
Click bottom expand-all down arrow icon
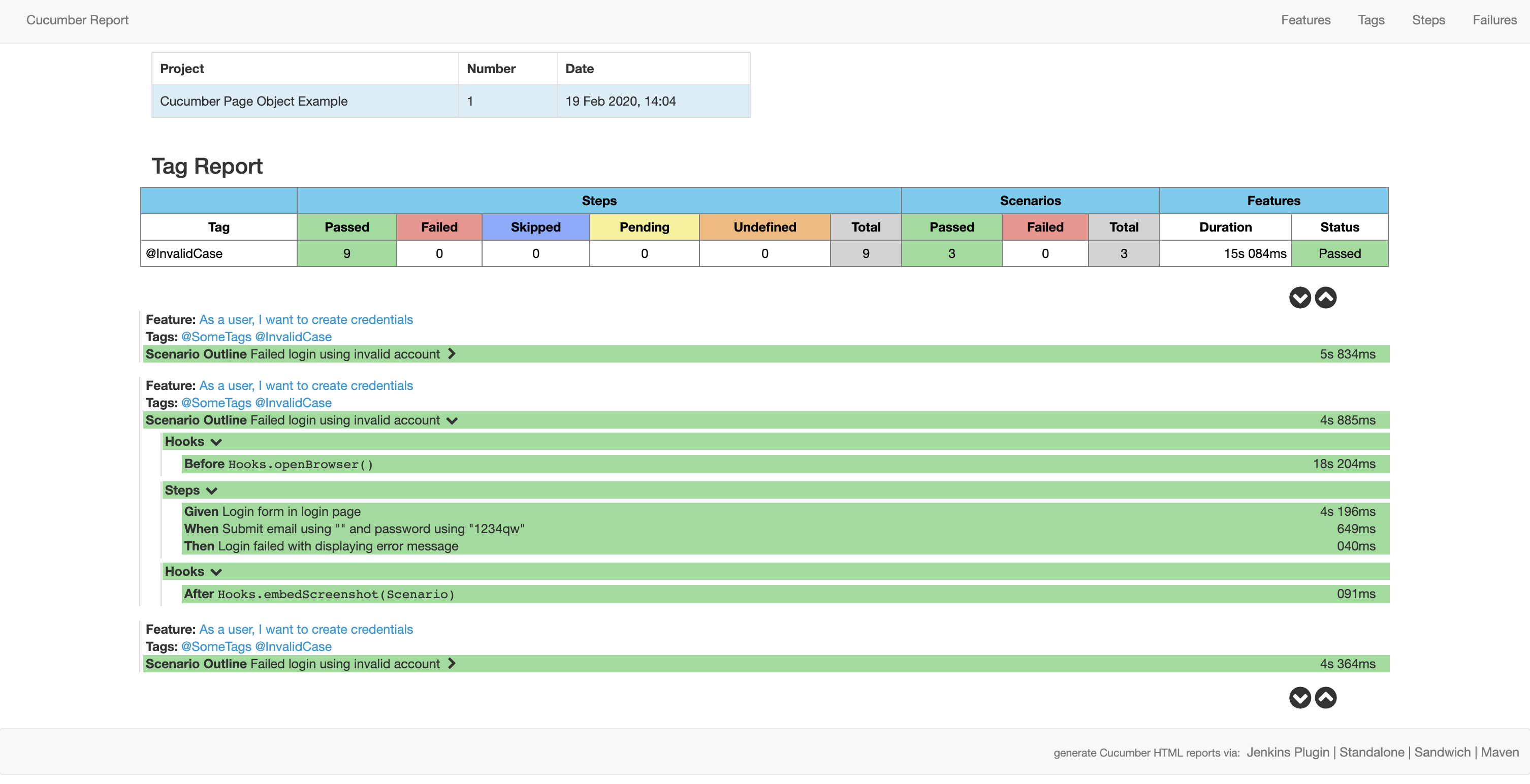coord(1299,698)
